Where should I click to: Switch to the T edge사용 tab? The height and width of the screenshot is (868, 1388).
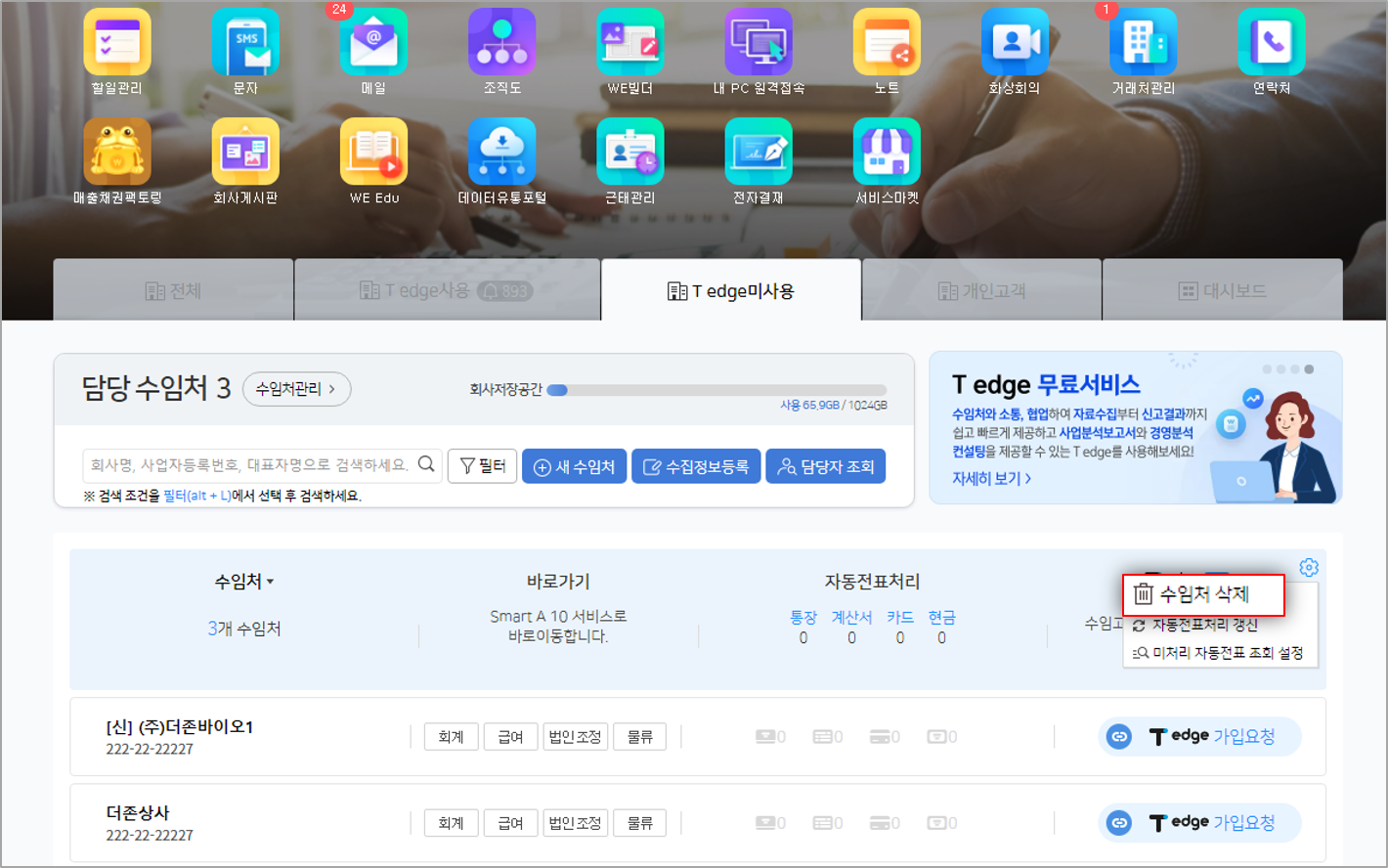tap(447, 290)
